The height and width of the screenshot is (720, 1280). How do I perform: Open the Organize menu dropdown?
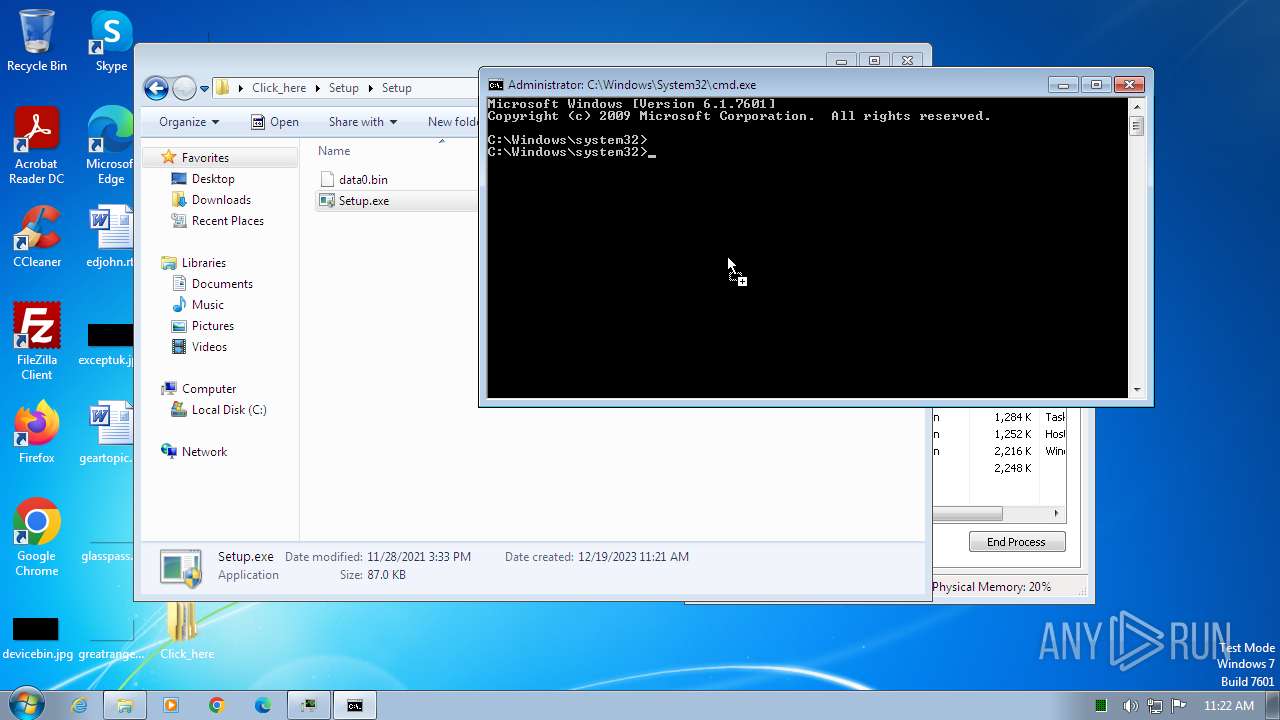[x=188, y=122]
